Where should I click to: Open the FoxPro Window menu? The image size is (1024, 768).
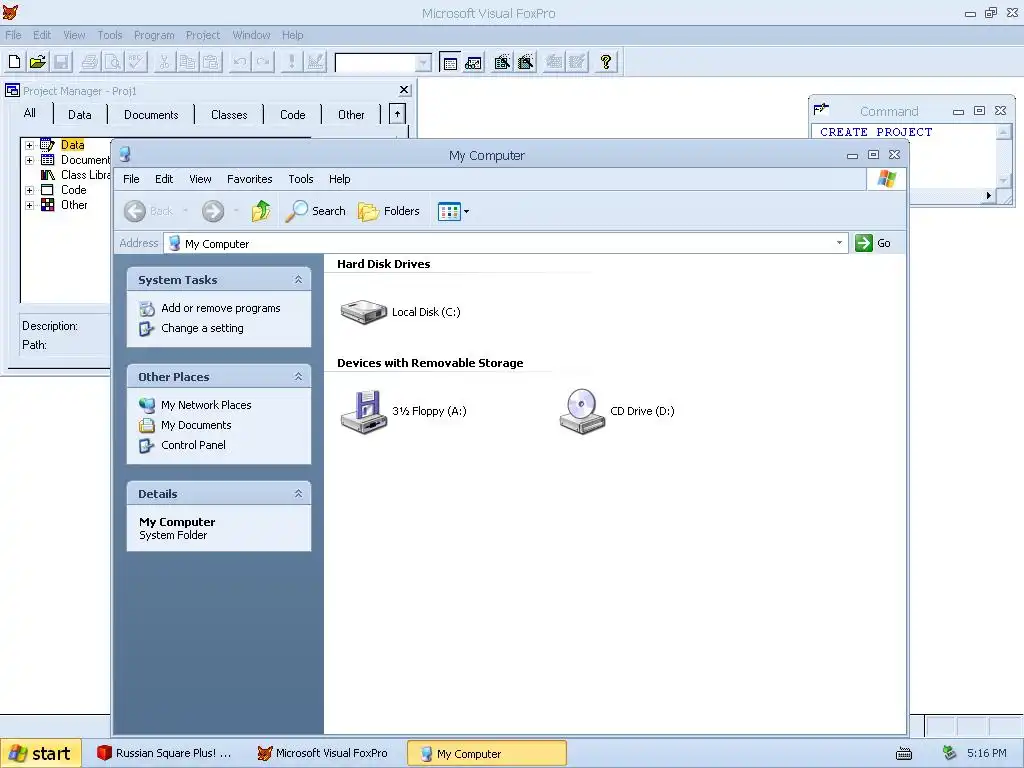coord(251,35)
